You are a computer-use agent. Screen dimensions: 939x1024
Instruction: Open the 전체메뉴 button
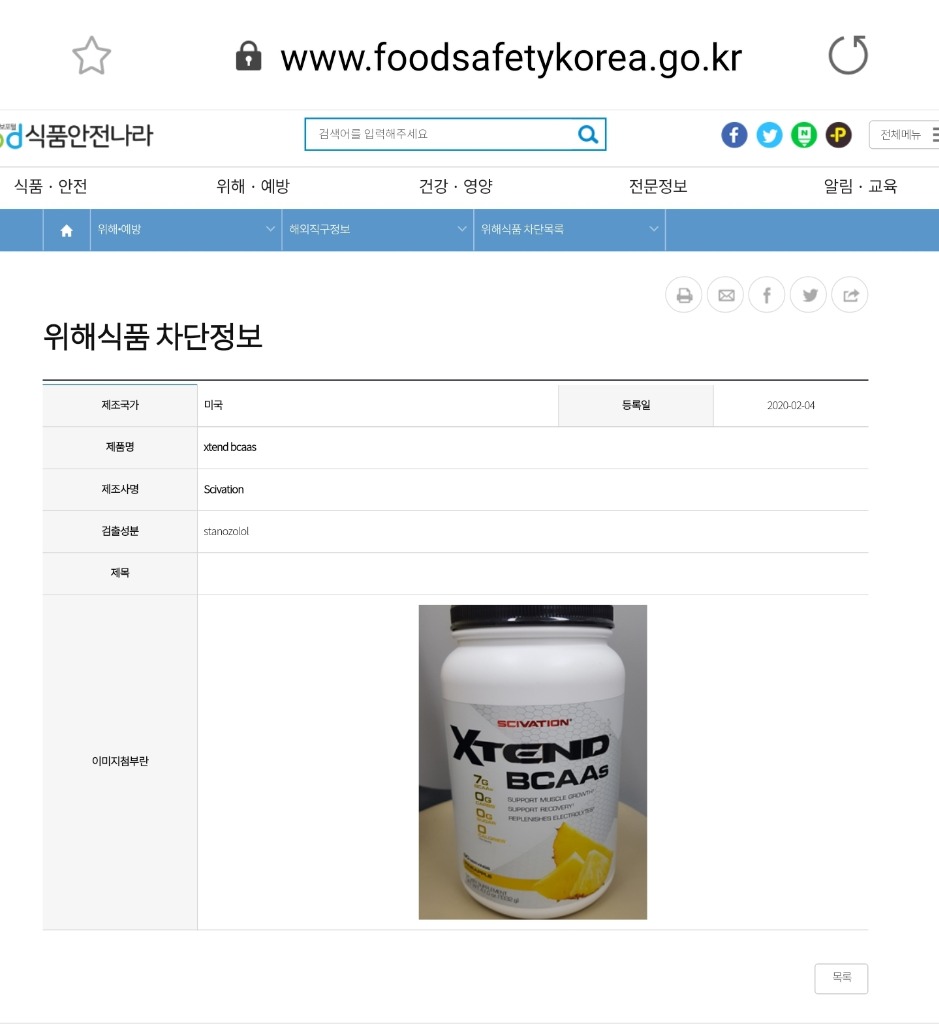click(904, 135)
